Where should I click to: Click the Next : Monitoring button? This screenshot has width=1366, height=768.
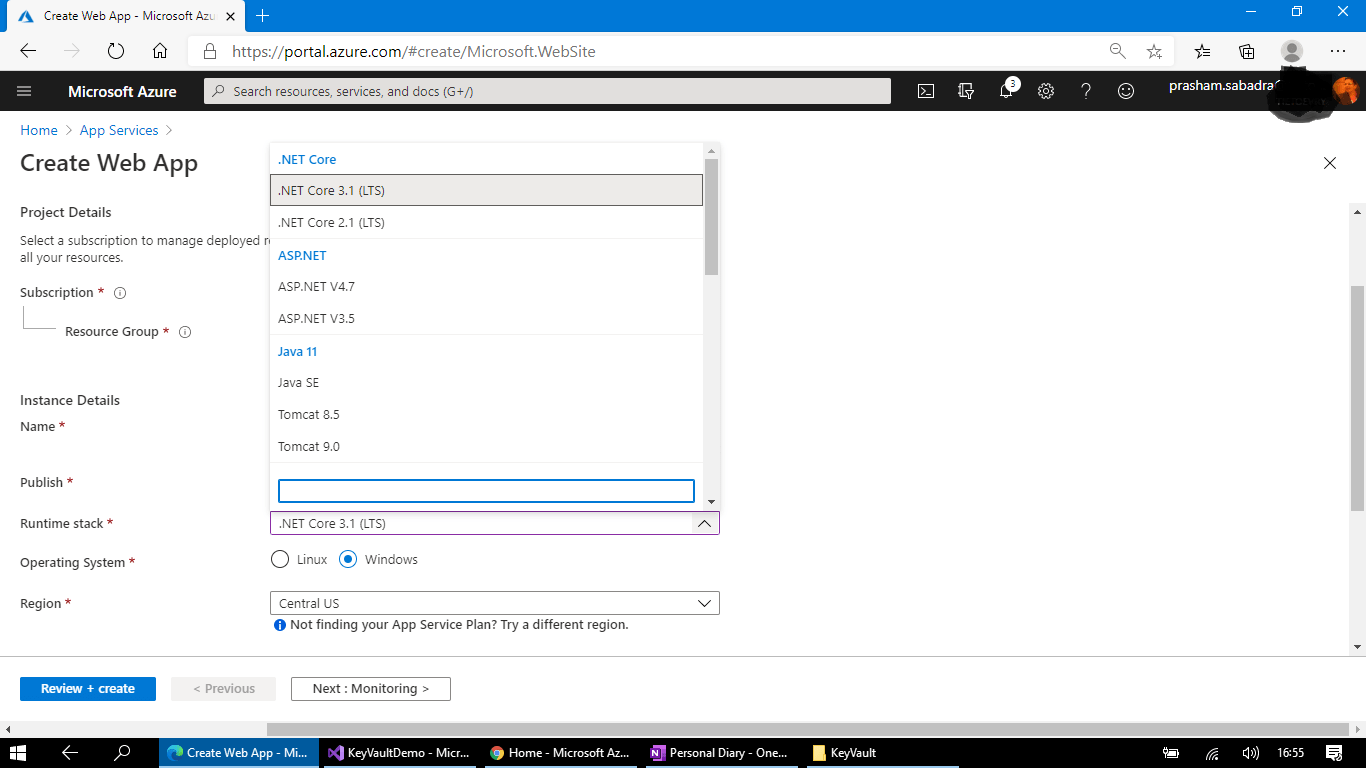point(371,688)
